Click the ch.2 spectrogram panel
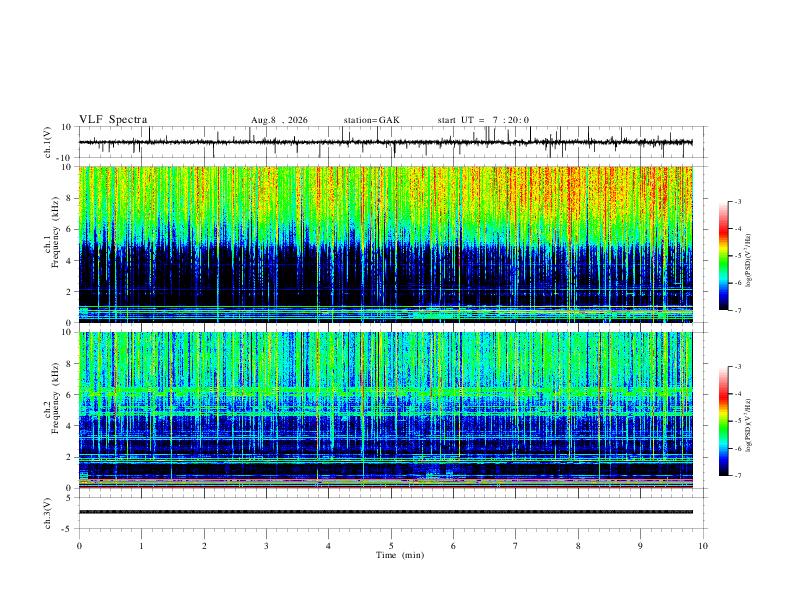Viewport: 792px width, 612px height. click(x=385, y=410)
